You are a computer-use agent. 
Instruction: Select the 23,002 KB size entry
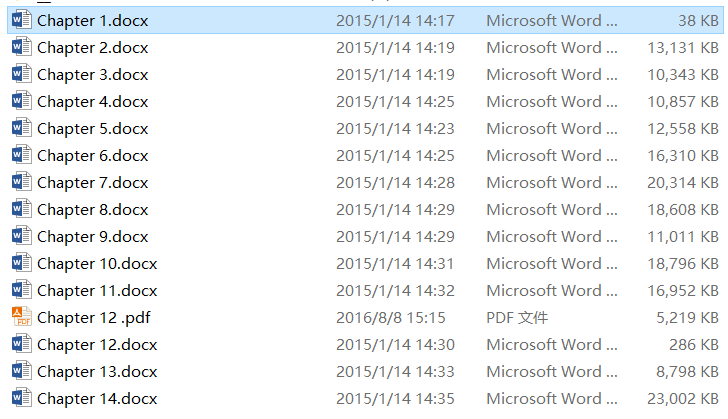[682, 399]
